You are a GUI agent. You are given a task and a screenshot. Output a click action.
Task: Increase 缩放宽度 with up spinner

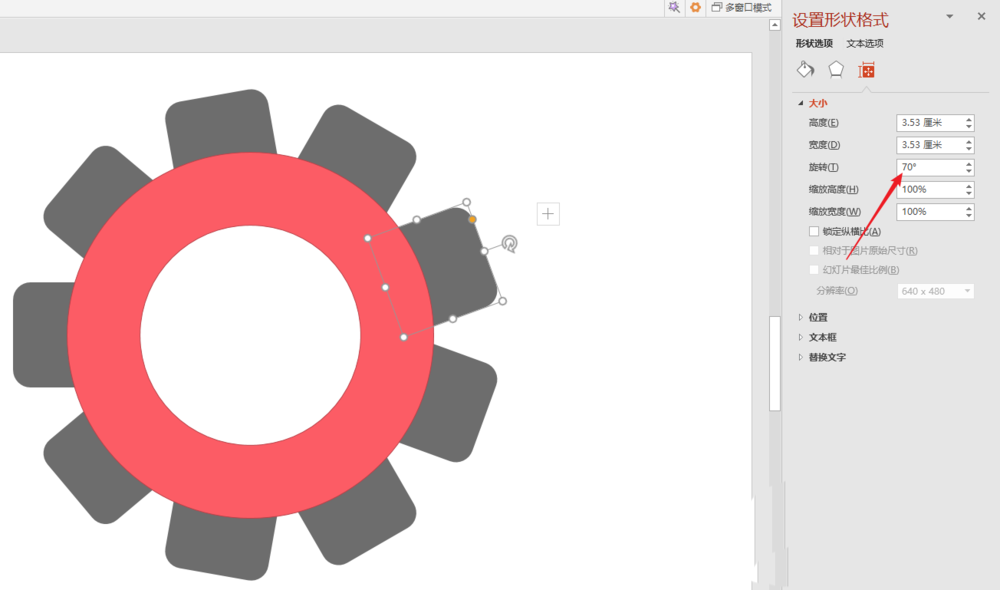pos(969,209)
